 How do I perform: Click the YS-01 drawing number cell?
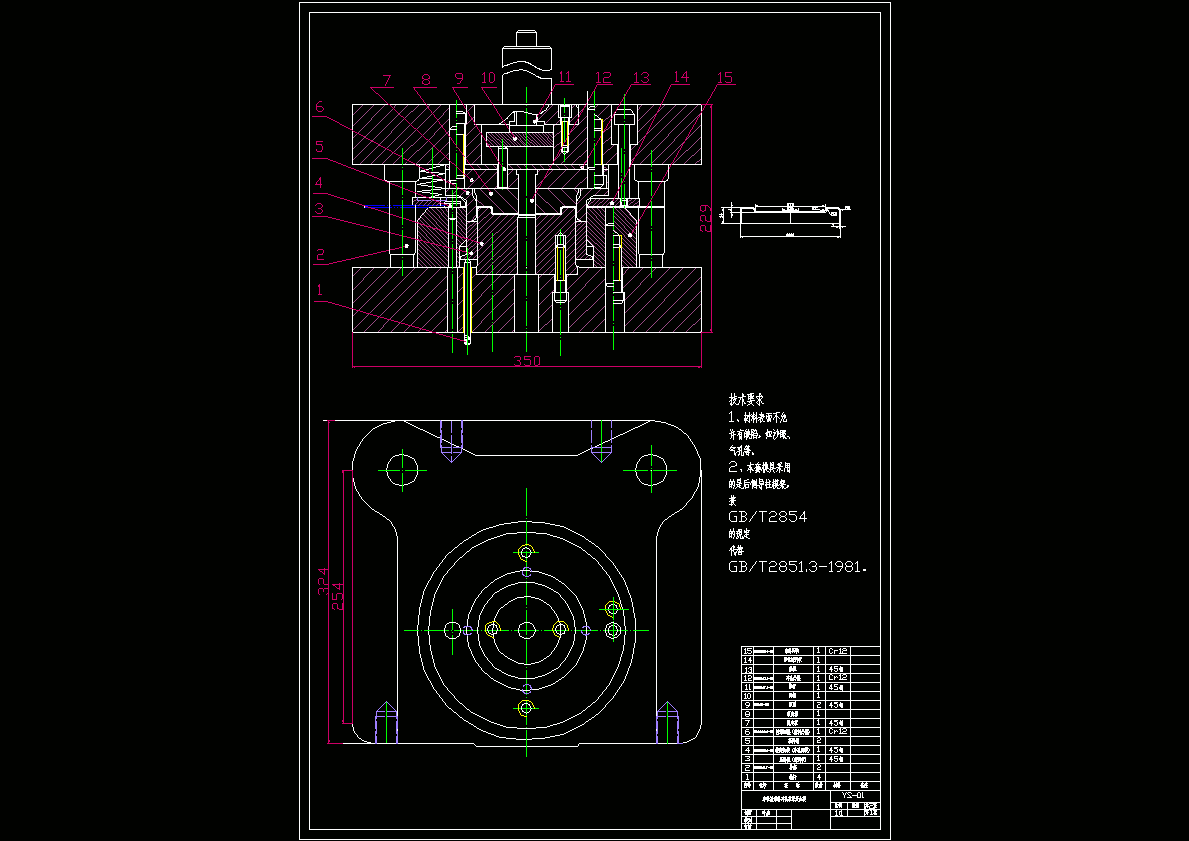click(855, 795)
